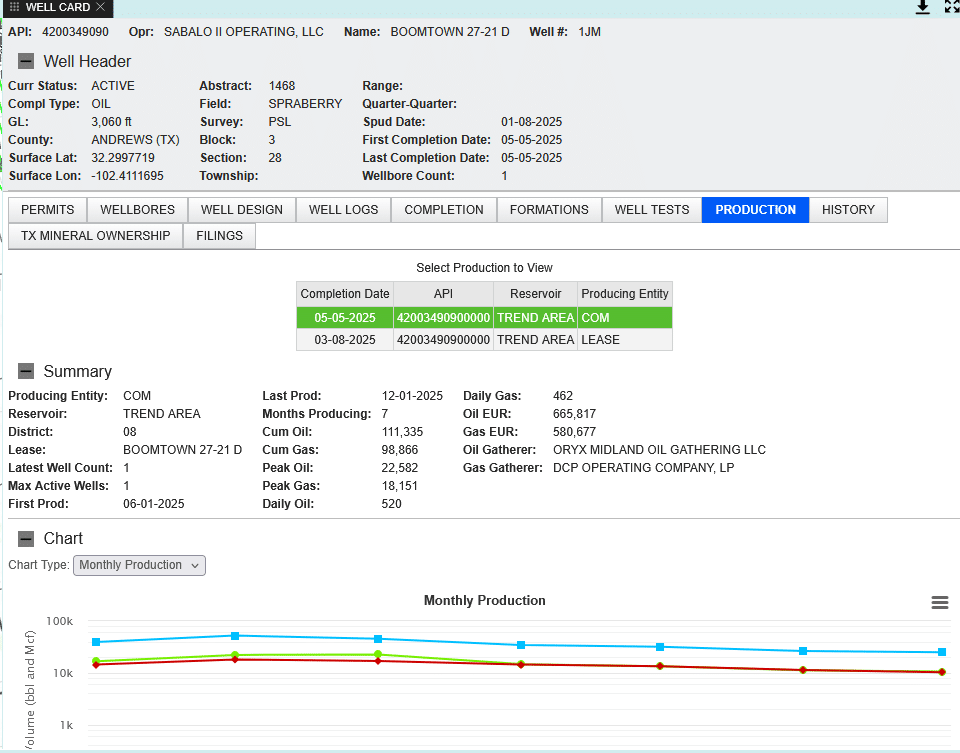The width and height of the screenshot is (960, 753).
Task: Open the Wellbores tab
Action: click(x=137, y=210)
